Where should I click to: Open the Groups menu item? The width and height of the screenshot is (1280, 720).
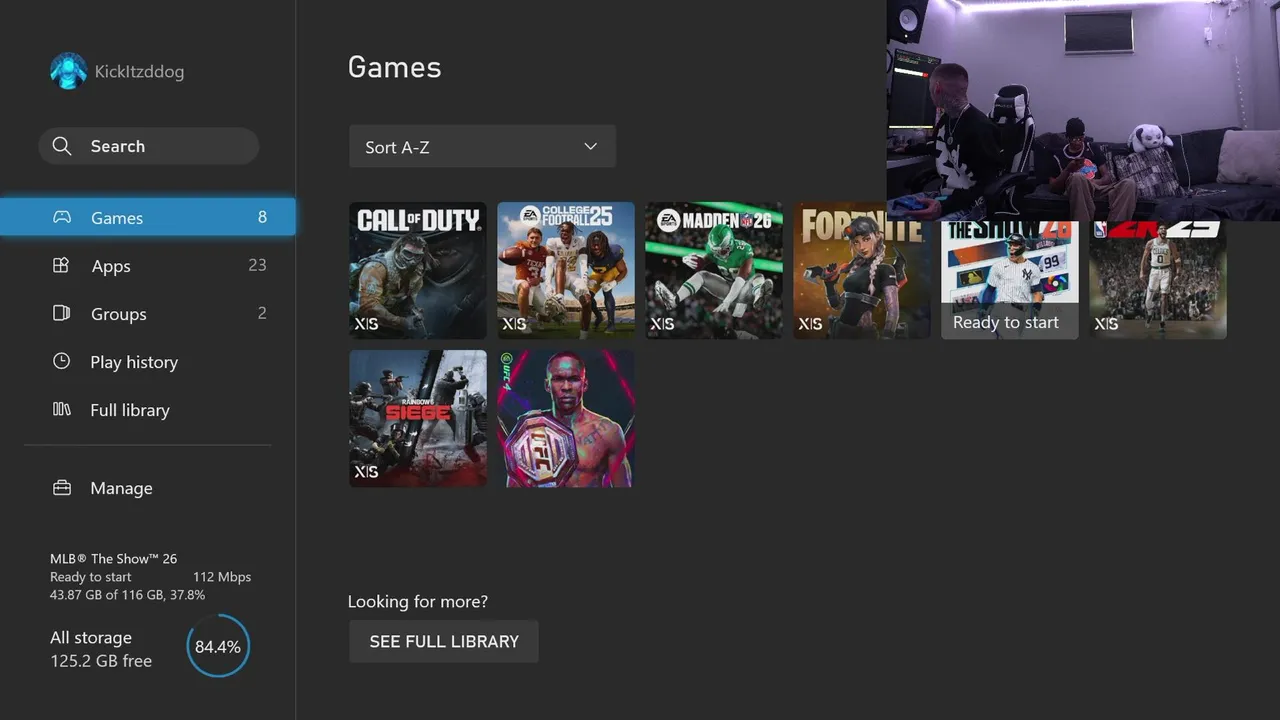pos(148,313)
